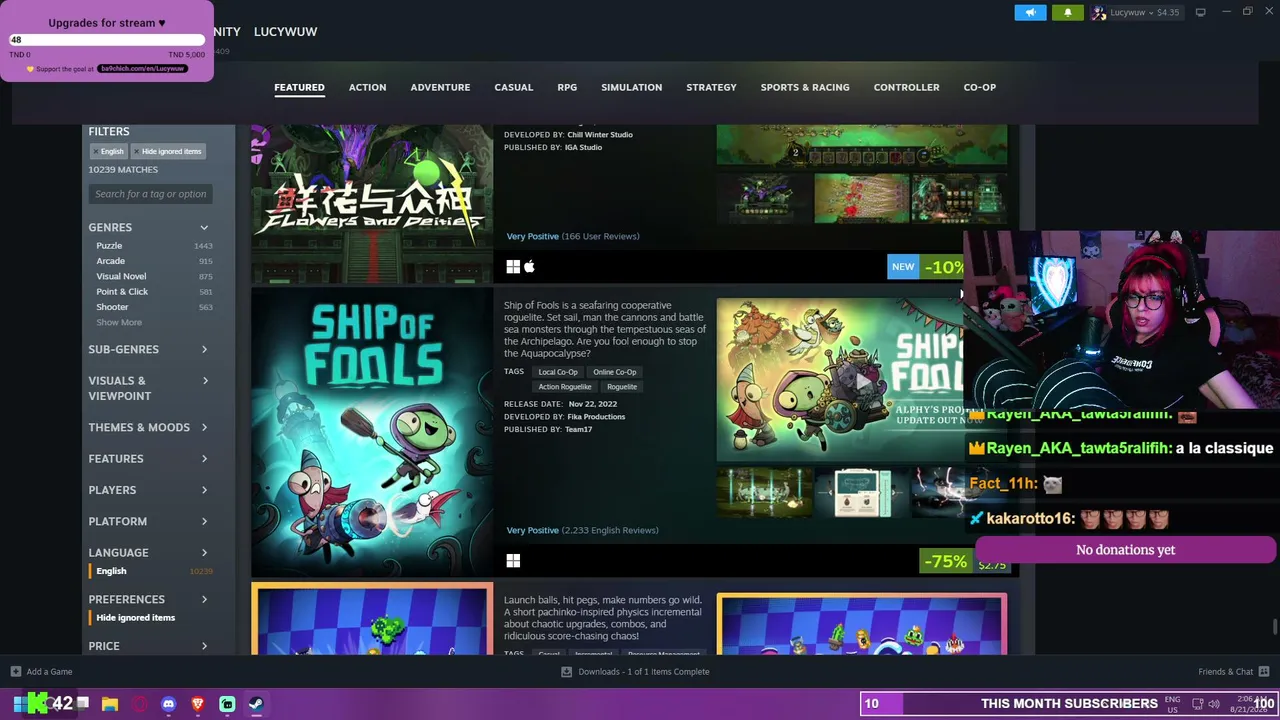
Task: Click Windows platform icon for Ship of Fools
Action: 513,561
